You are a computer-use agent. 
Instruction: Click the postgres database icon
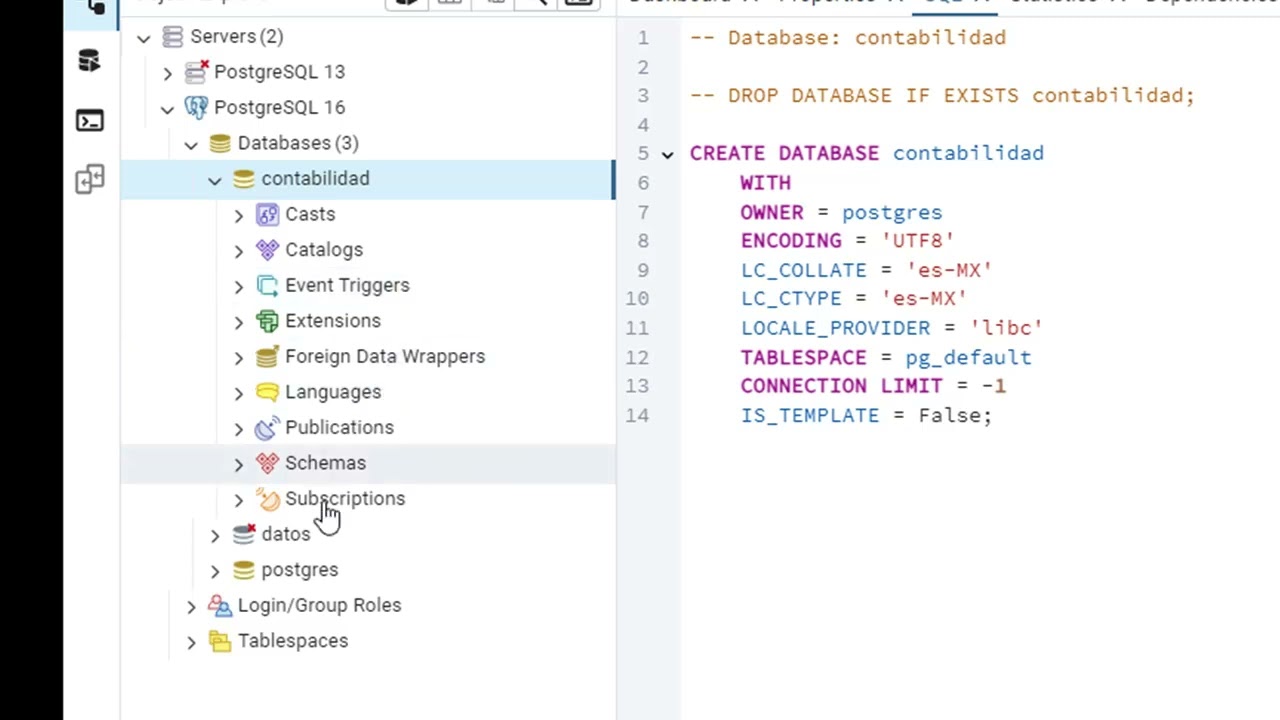(x=244, y=570)
